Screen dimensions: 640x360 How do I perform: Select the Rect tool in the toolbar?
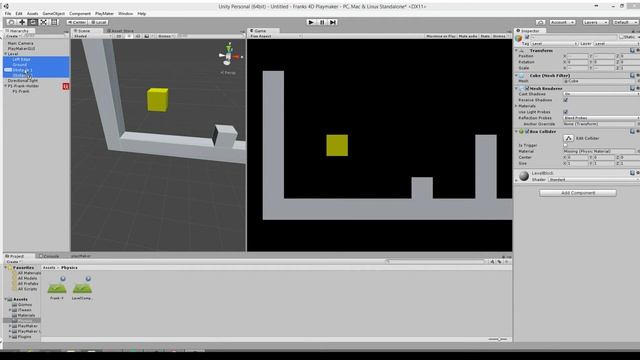coord(54,22)
